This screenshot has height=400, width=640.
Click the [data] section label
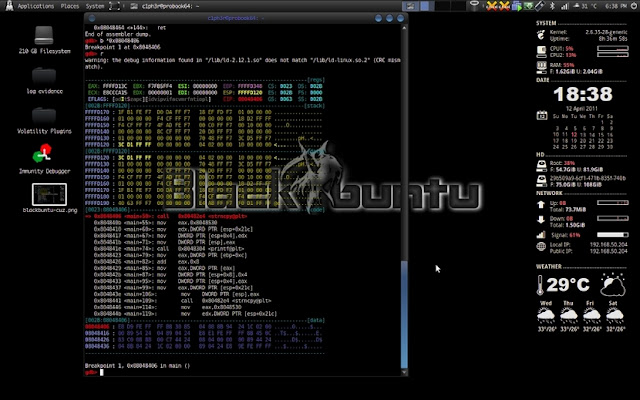pos(316,320)
